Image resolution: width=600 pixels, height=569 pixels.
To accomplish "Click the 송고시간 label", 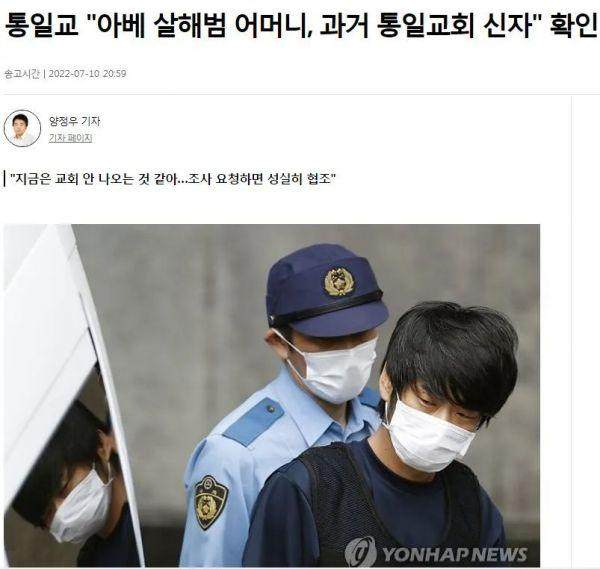I will click(x=21, y=73).
